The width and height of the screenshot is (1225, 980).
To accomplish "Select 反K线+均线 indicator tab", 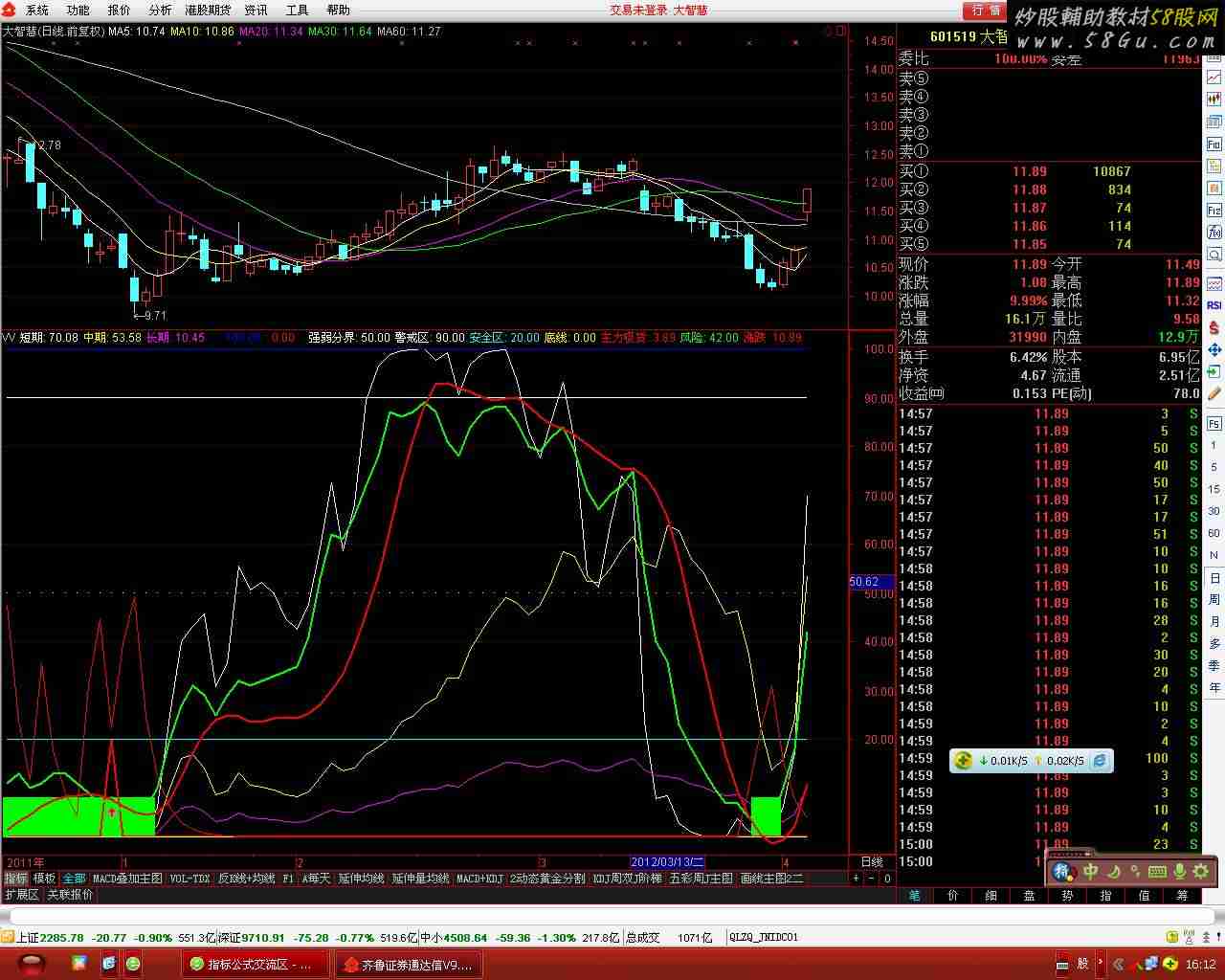I will [x=247, y=878].
